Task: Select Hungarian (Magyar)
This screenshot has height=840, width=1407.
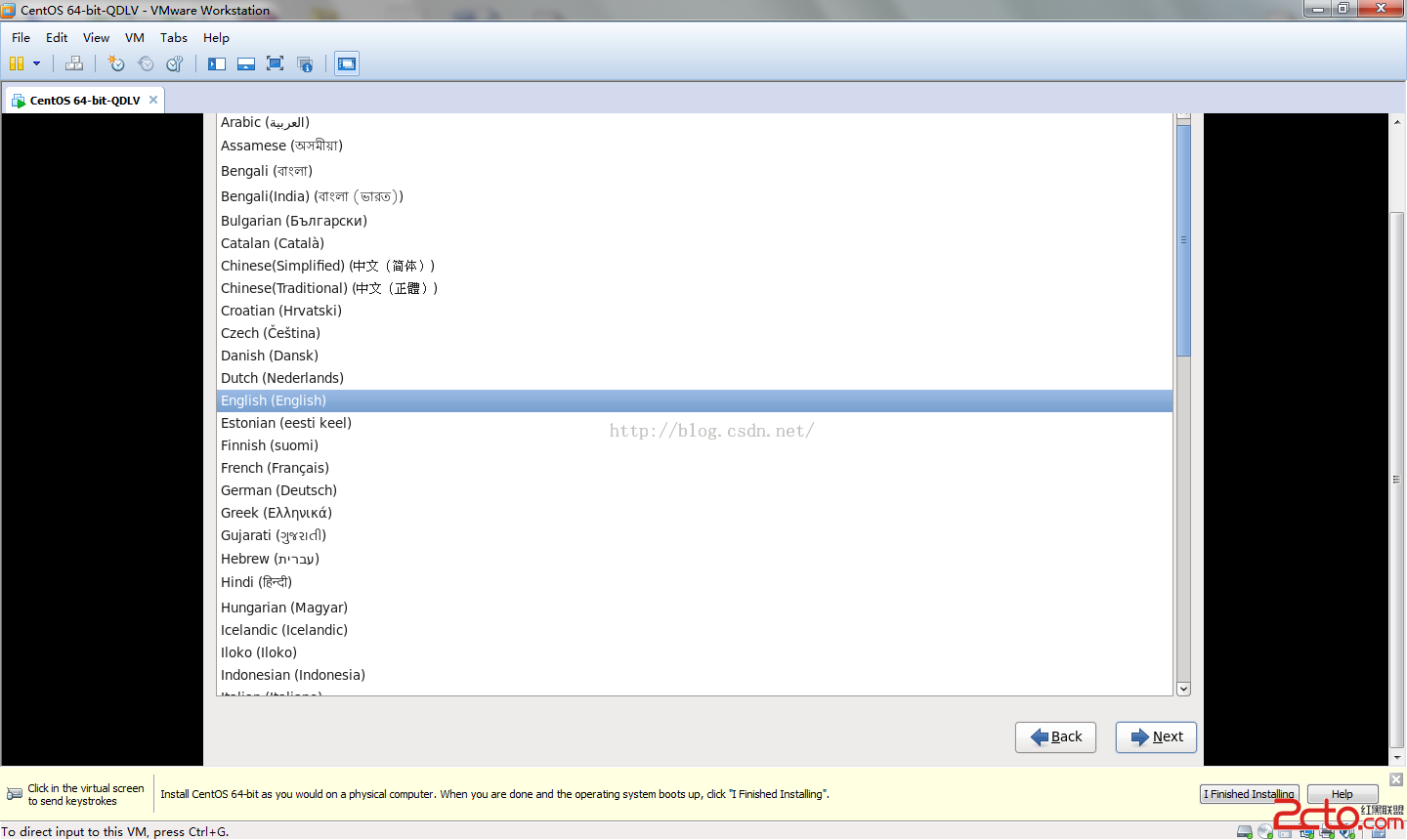Action: (x=694, y=608)
